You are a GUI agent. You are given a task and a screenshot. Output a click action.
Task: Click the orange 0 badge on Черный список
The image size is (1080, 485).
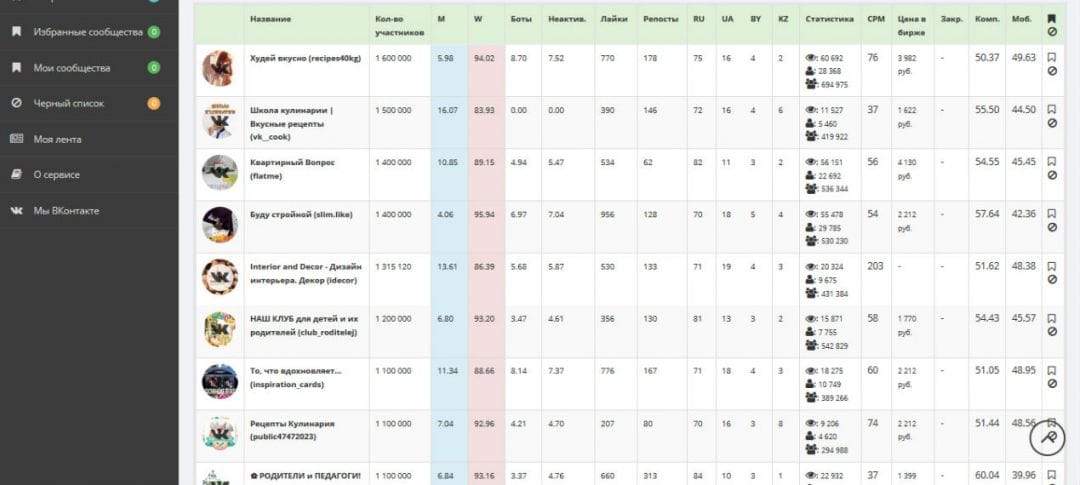tap(154, 103)
